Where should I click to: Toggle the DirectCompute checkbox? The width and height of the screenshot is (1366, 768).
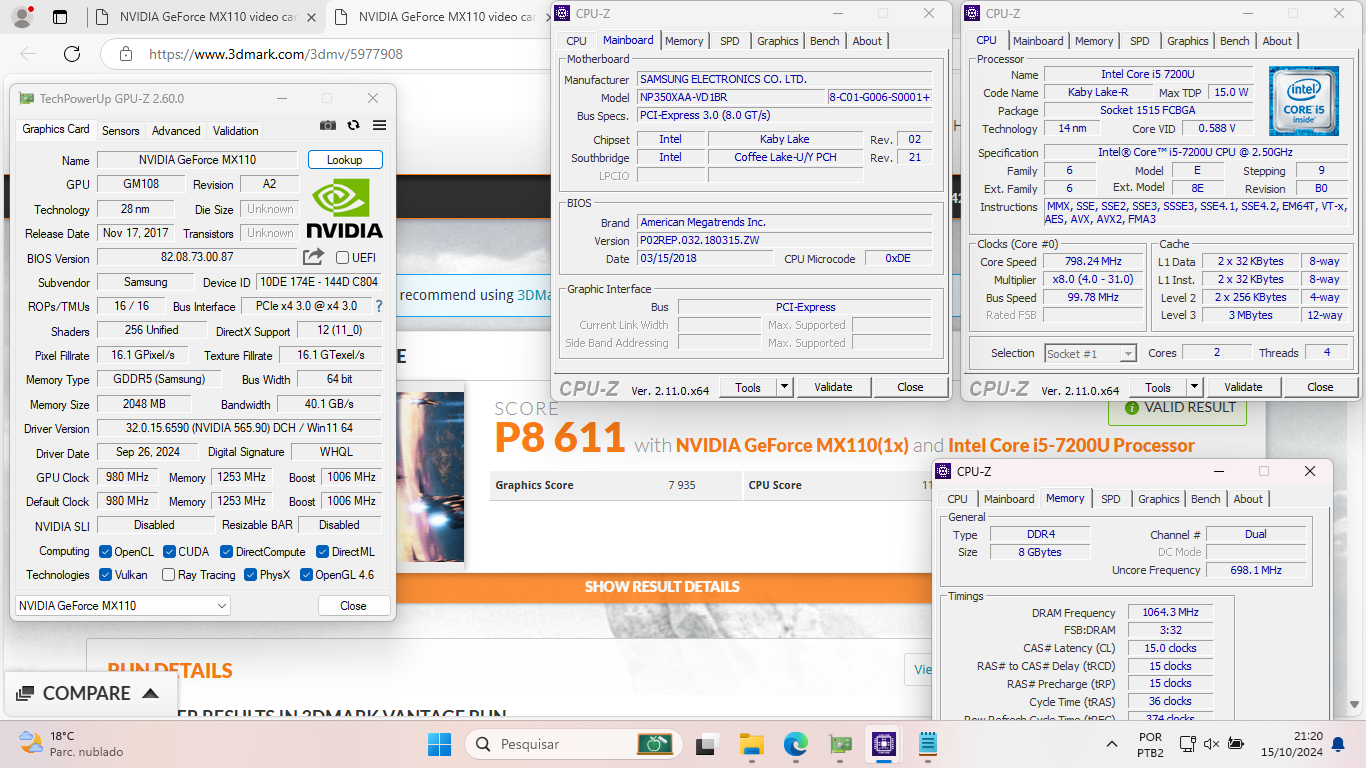click(x=227, y=552)
